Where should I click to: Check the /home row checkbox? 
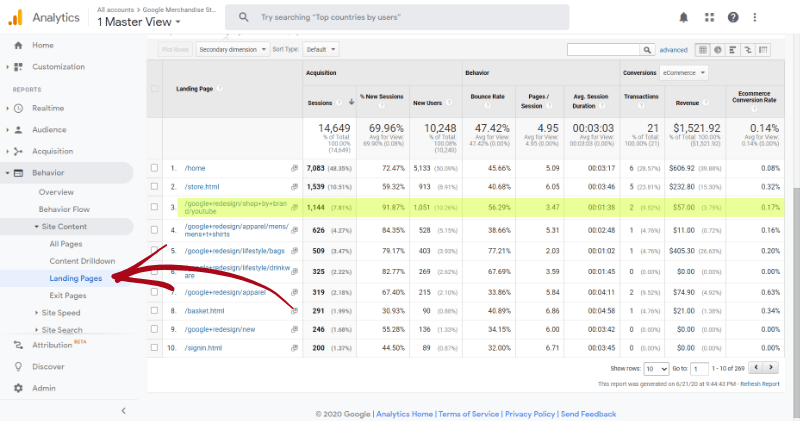click(x=155, y=168)
